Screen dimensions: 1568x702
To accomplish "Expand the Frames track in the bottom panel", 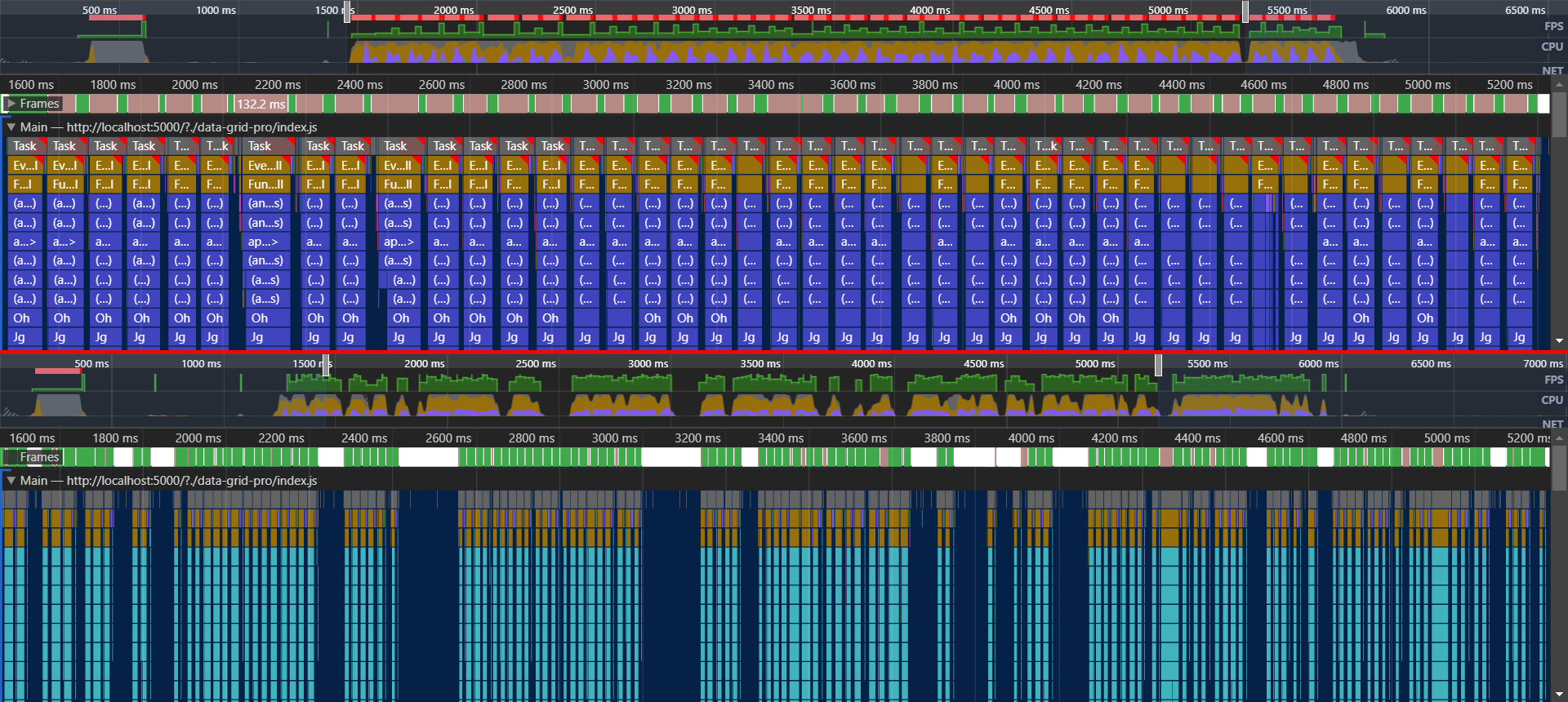I will (11, 457).
